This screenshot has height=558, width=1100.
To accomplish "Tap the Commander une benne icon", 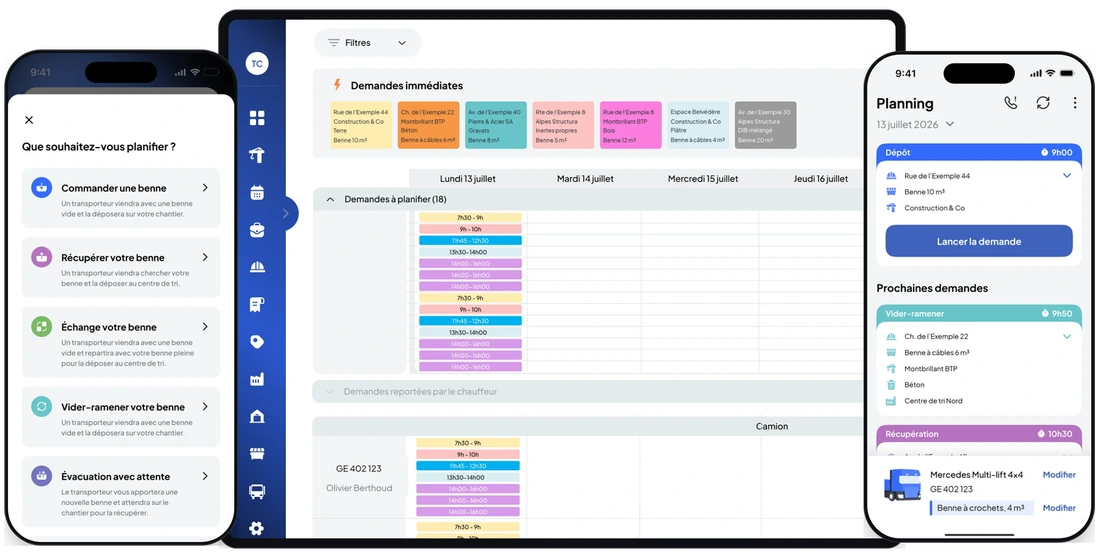I will (41, 187).
